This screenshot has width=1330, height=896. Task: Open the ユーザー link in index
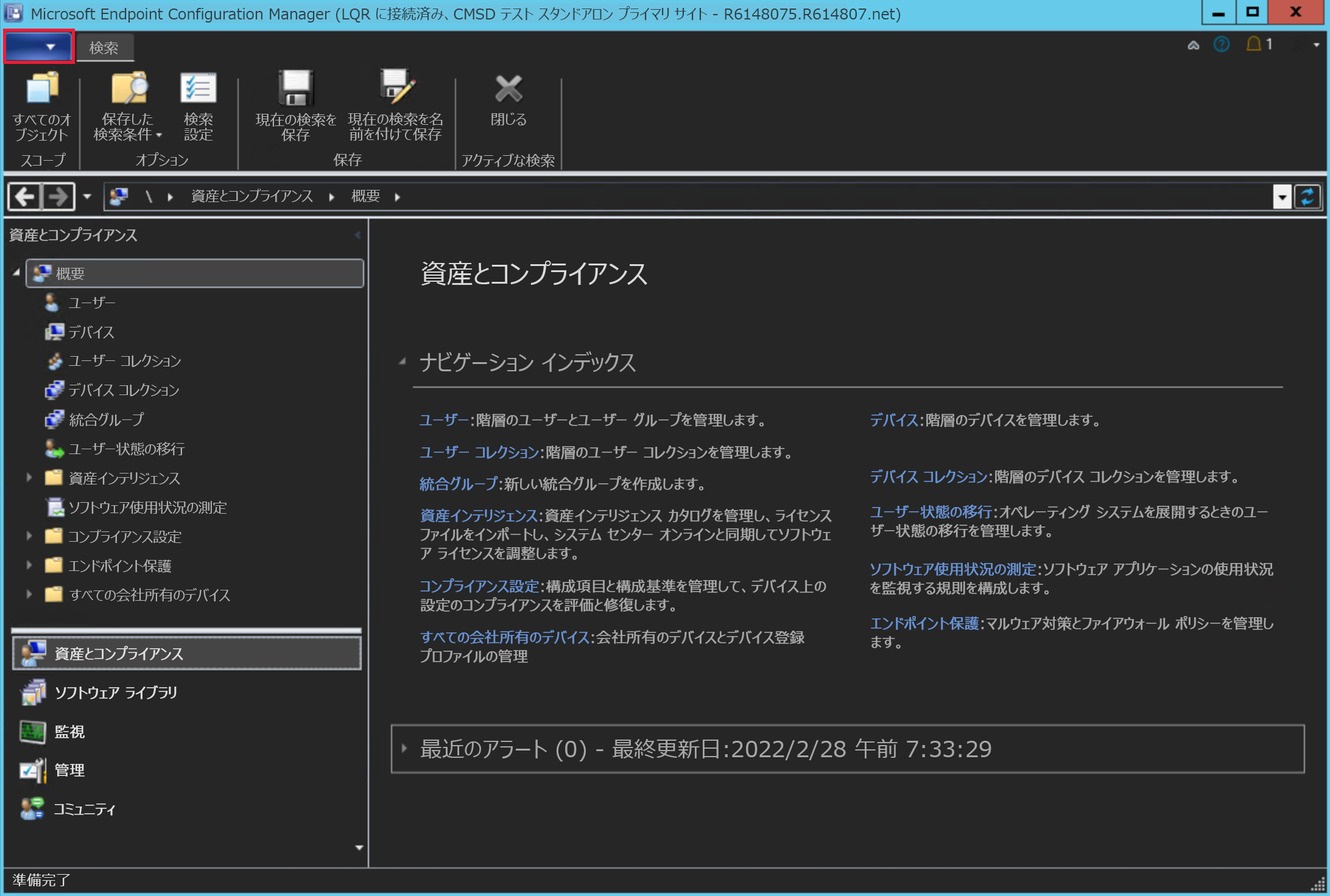tap(443, 420)
